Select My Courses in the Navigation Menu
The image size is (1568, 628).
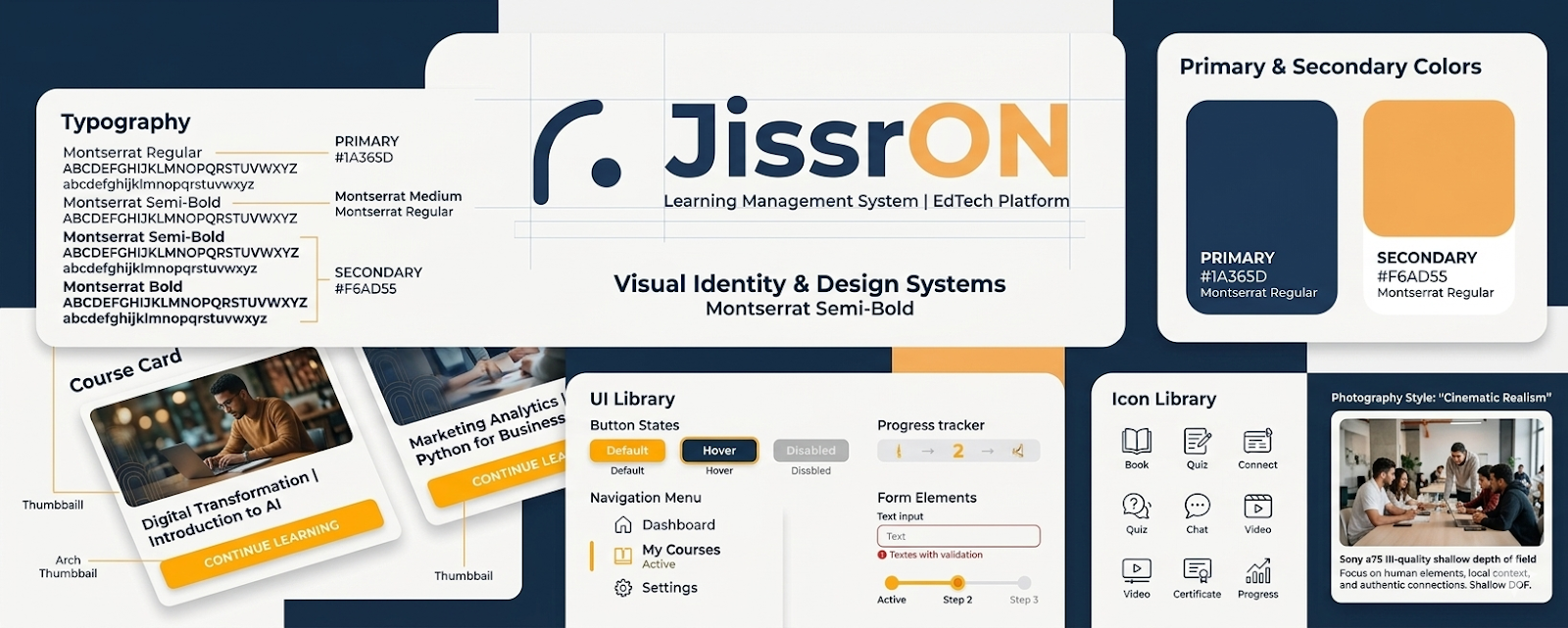(680, 550)
